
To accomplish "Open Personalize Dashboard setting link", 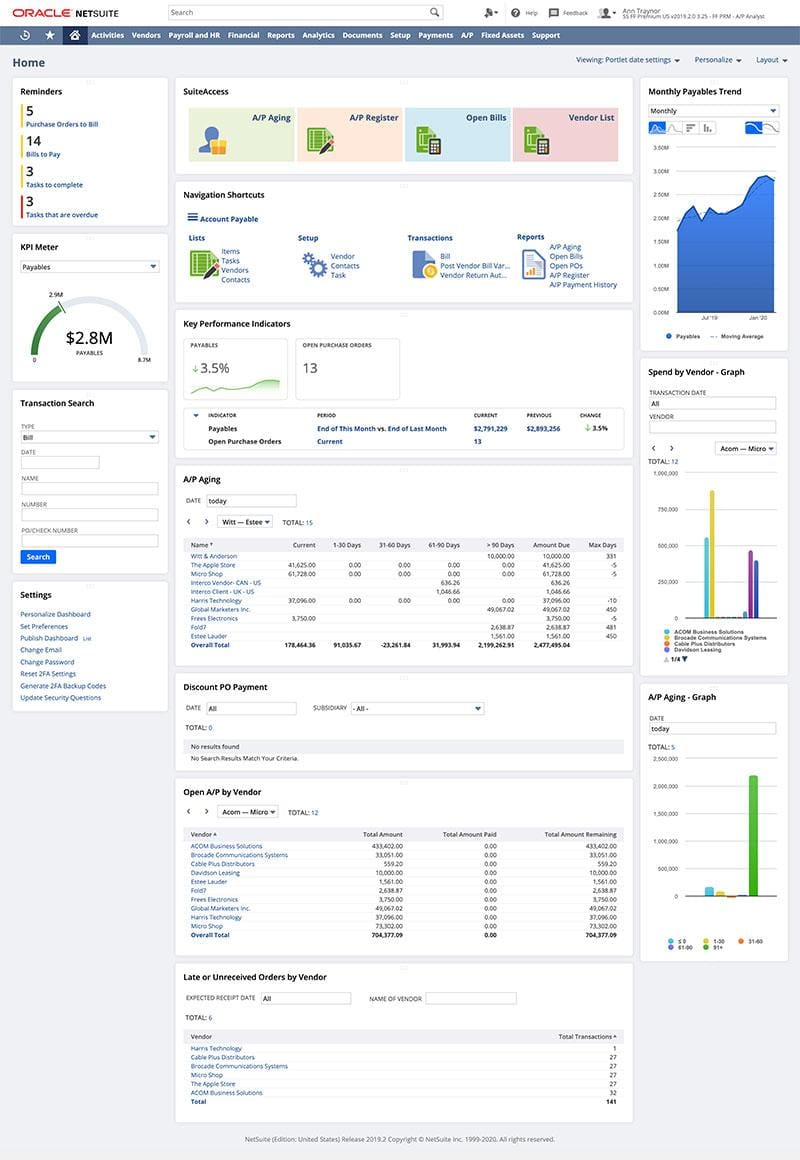I will tap(56, 614).
